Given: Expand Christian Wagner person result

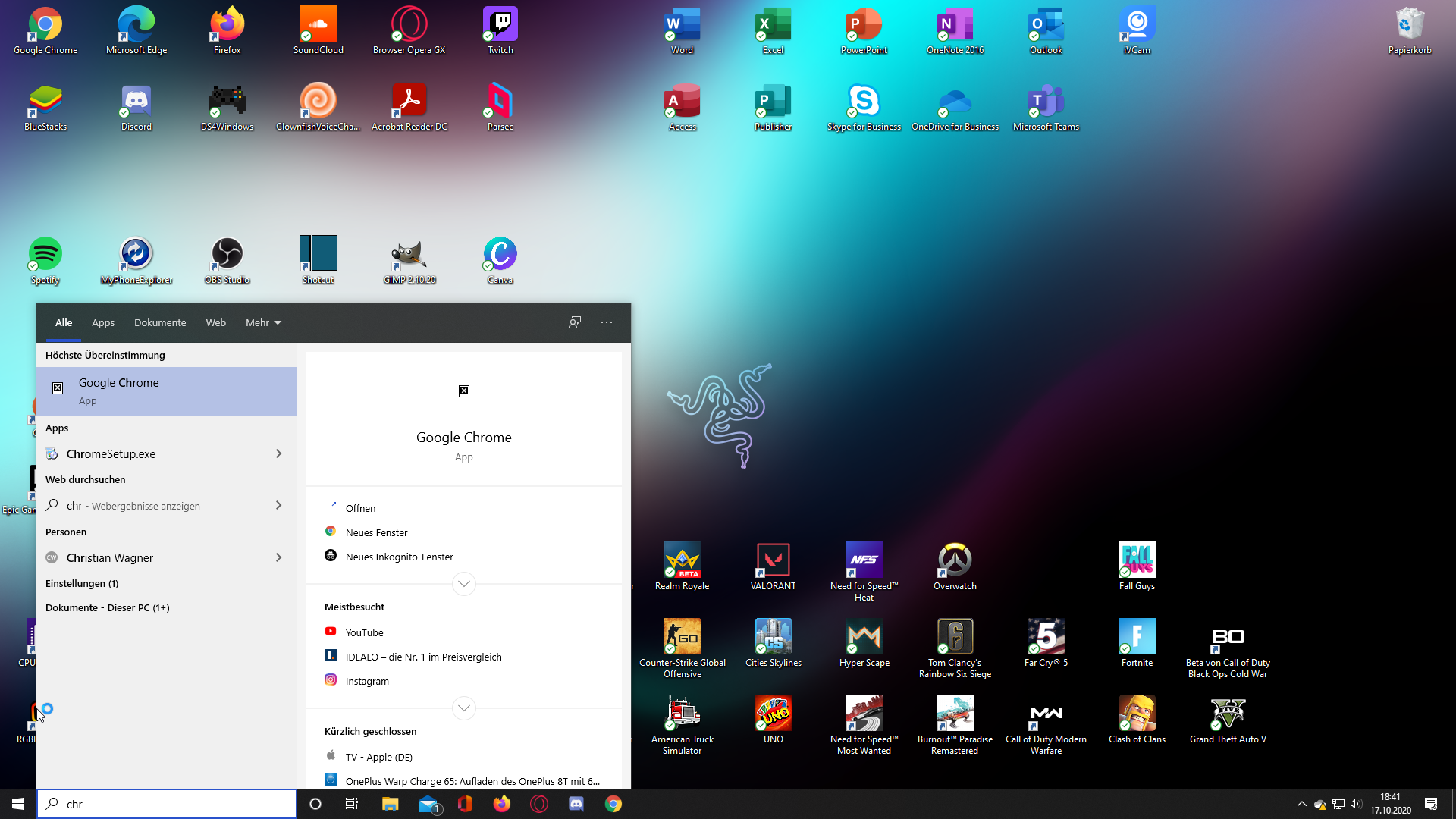Looking at the screenshot, I should tap(278, 557).
